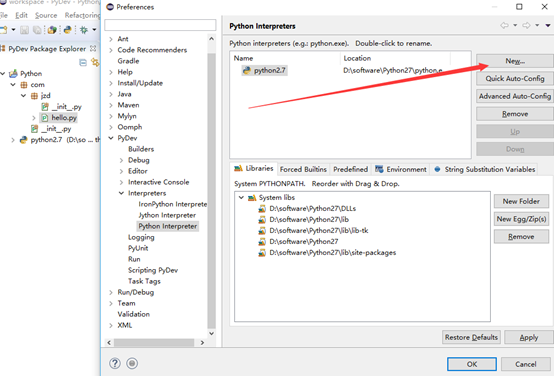Select Python Interpreter item
The height and width of the screenshot is (376, 554).
(x=167, y=226)
